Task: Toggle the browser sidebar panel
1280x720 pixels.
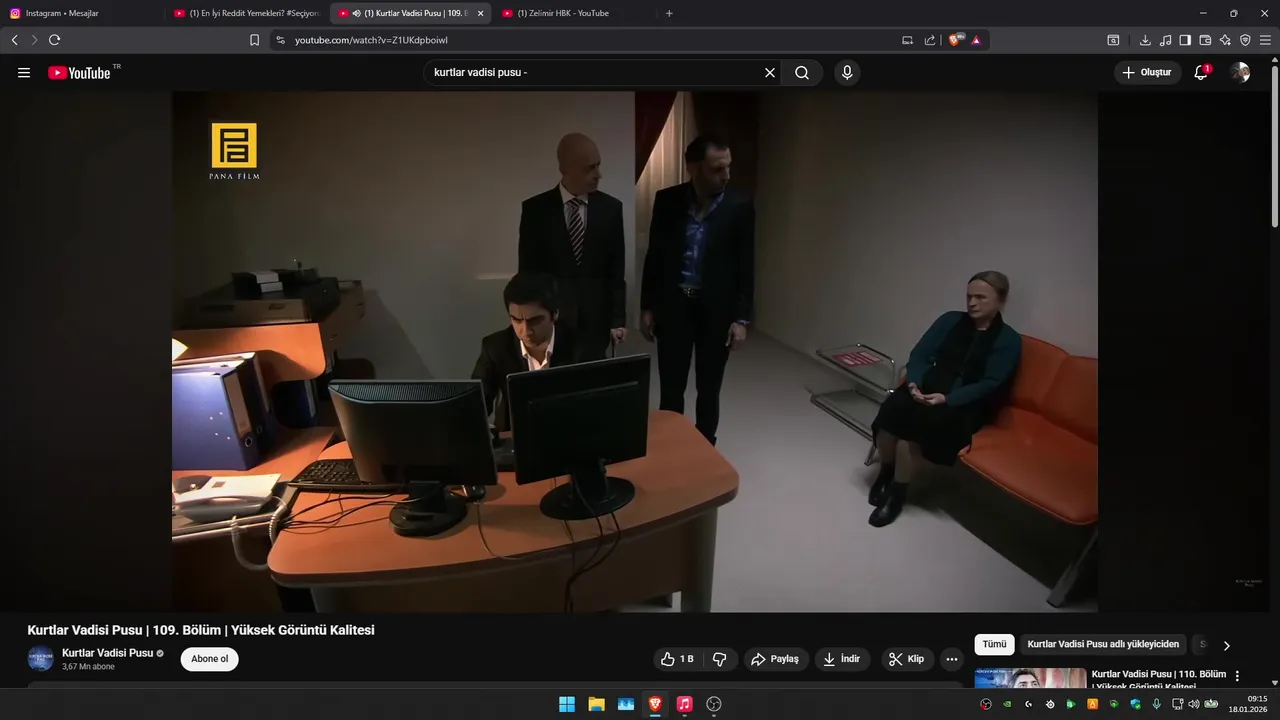Action: (1185, 40)
